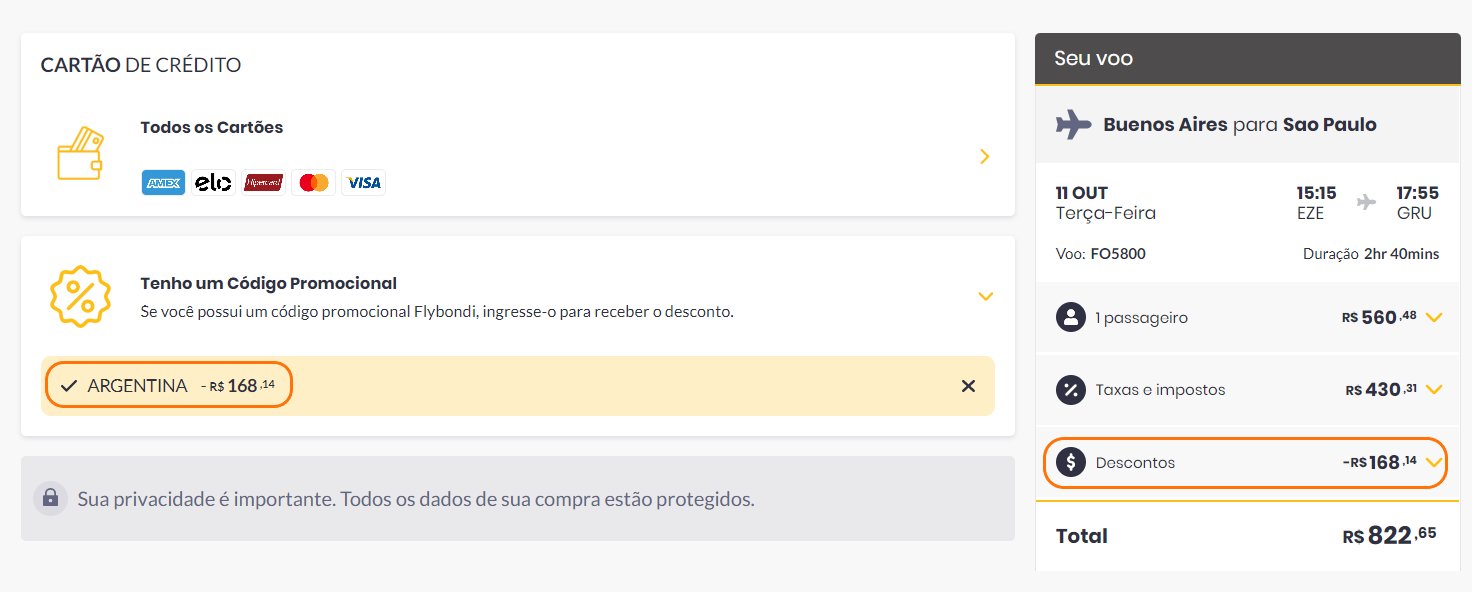The height and width of the screenshot is (592, 1472).
Task: Select the Elo card logo
Action: (213, 183)
